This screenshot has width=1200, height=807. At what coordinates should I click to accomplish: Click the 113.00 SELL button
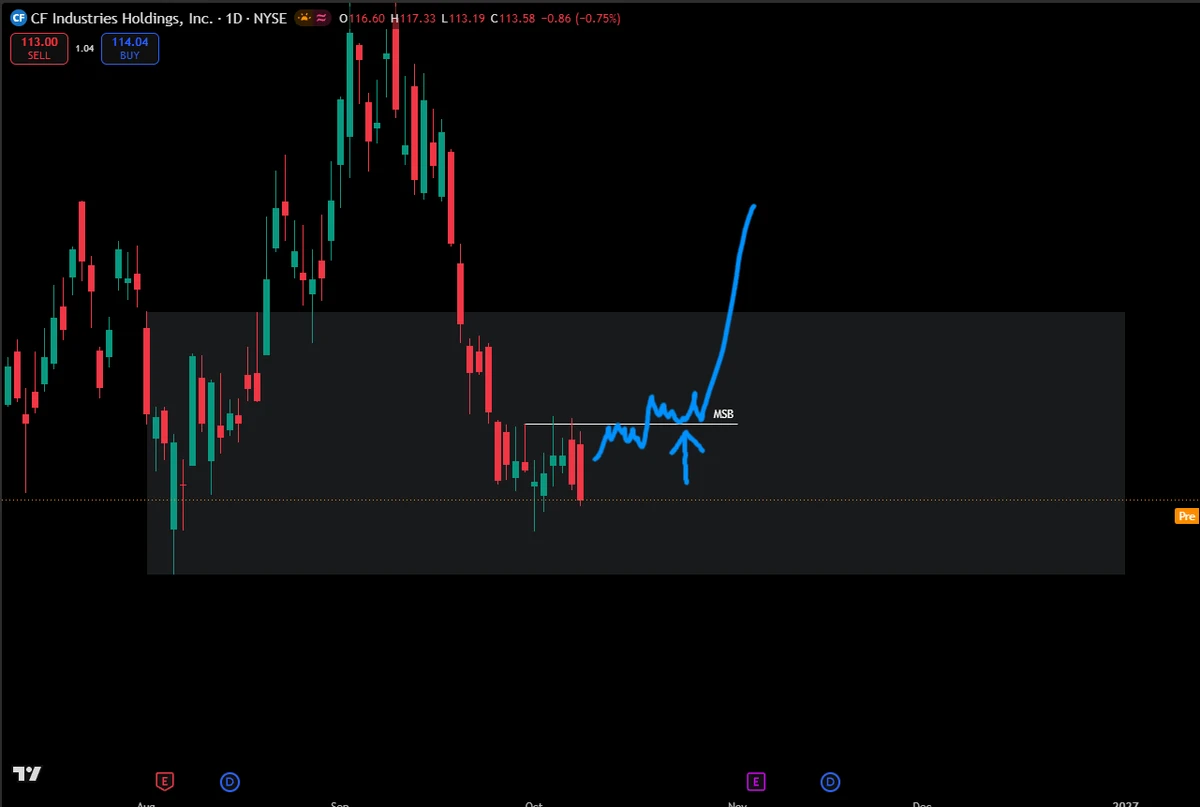click(x=39, y=48)
